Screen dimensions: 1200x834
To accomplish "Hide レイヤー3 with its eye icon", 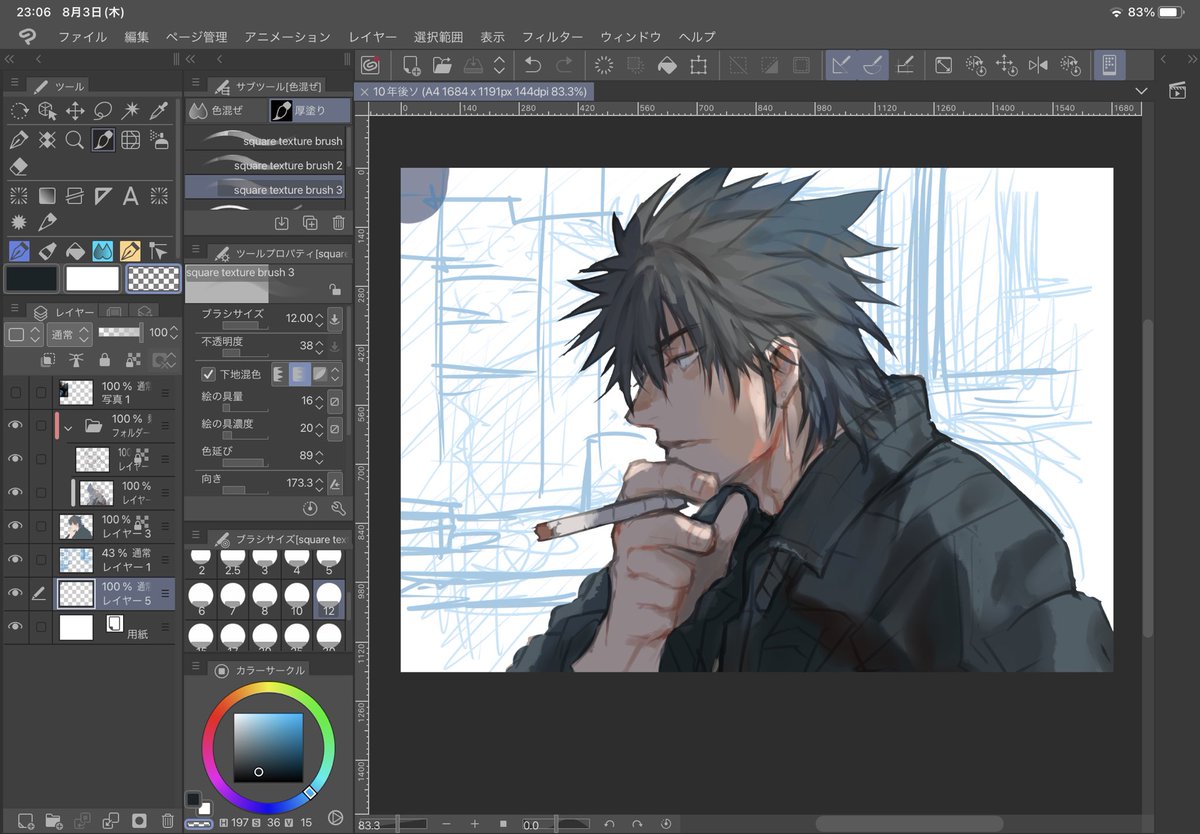I will 15,525.
